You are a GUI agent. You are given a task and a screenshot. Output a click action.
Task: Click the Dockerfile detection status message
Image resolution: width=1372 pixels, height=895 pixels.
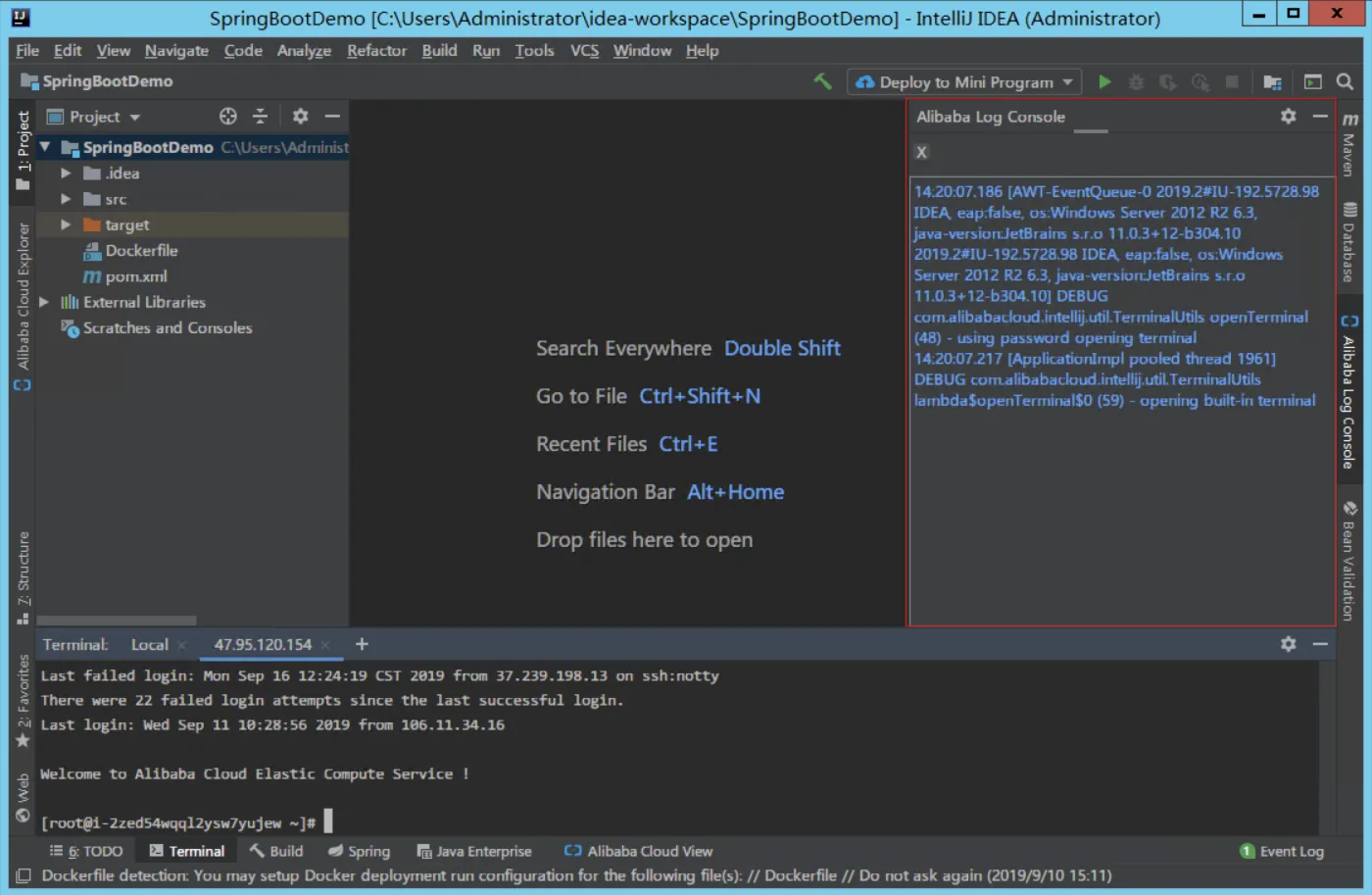[x=576, y=875]
